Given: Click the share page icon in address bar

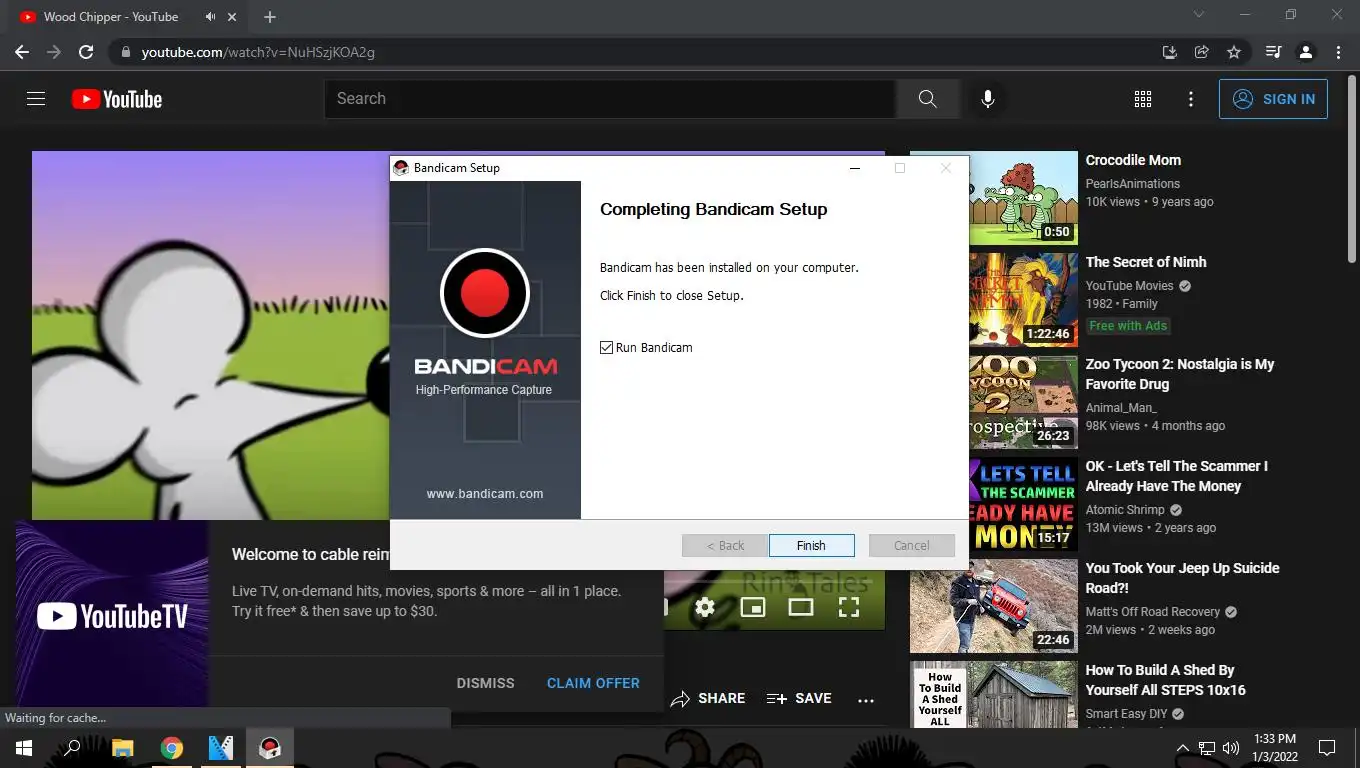Looking at the screenshot, I should pyautogui.click(x=1202, y=52).
